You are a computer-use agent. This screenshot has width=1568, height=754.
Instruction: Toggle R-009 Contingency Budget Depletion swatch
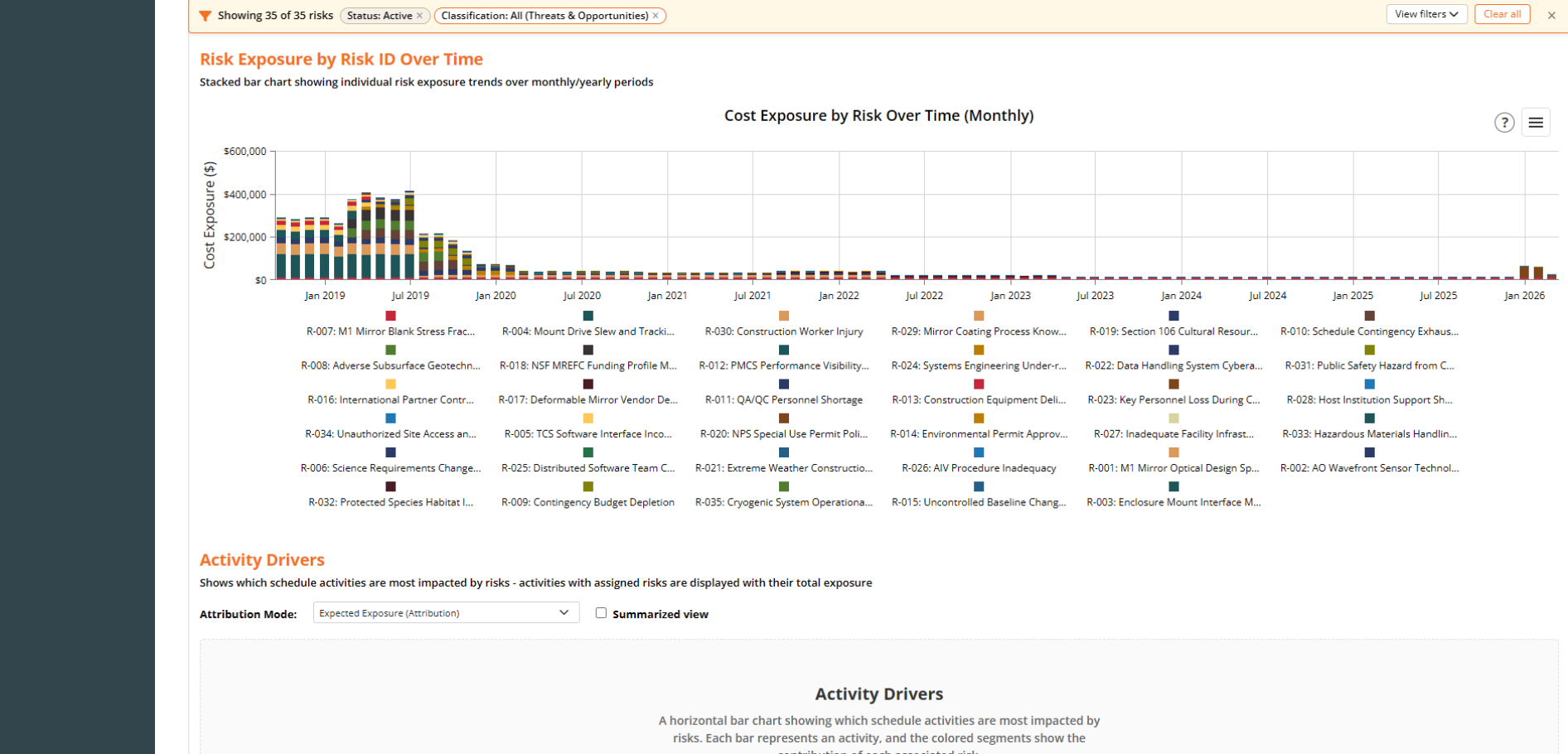[x=588, y=486]
